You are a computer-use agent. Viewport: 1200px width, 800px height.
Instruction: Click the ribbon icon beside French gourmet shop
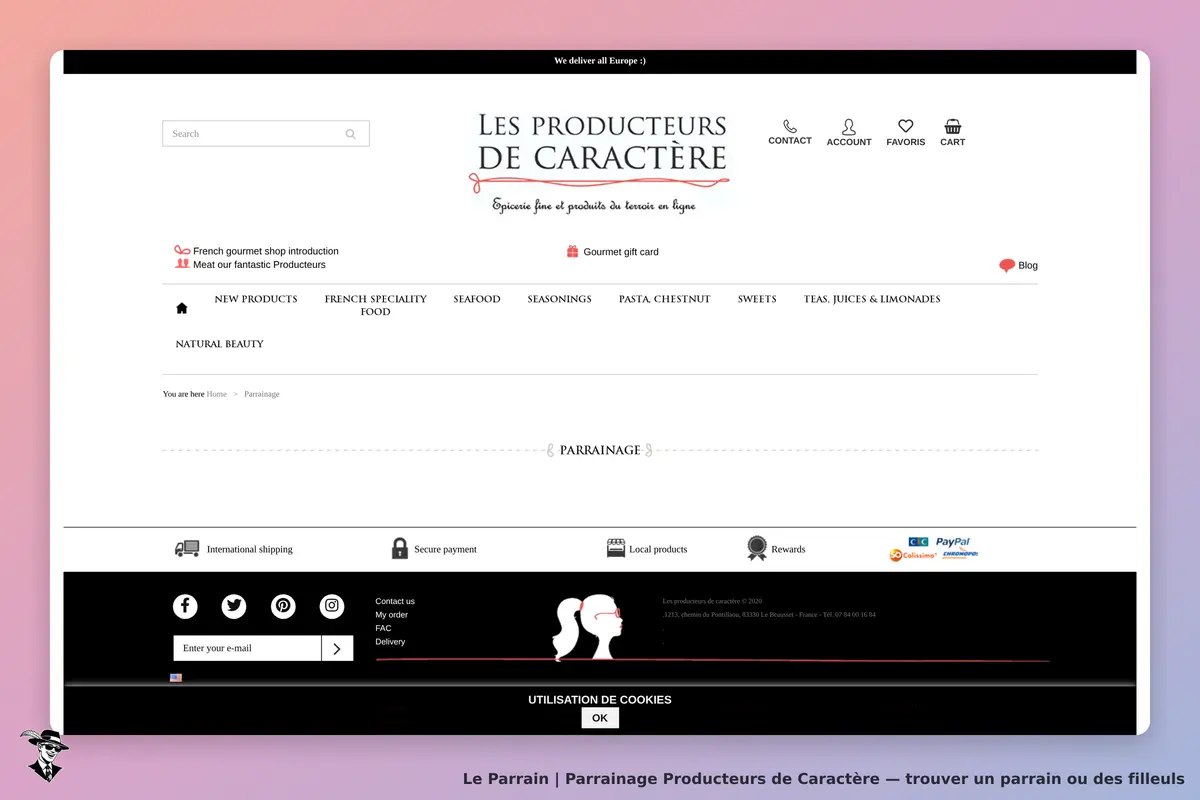(x=182, y=251)
